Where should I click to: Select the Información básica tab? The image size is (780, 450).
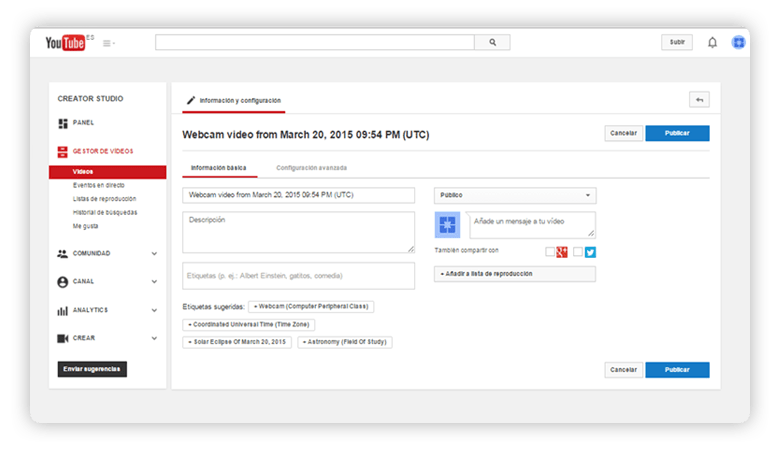219,168
